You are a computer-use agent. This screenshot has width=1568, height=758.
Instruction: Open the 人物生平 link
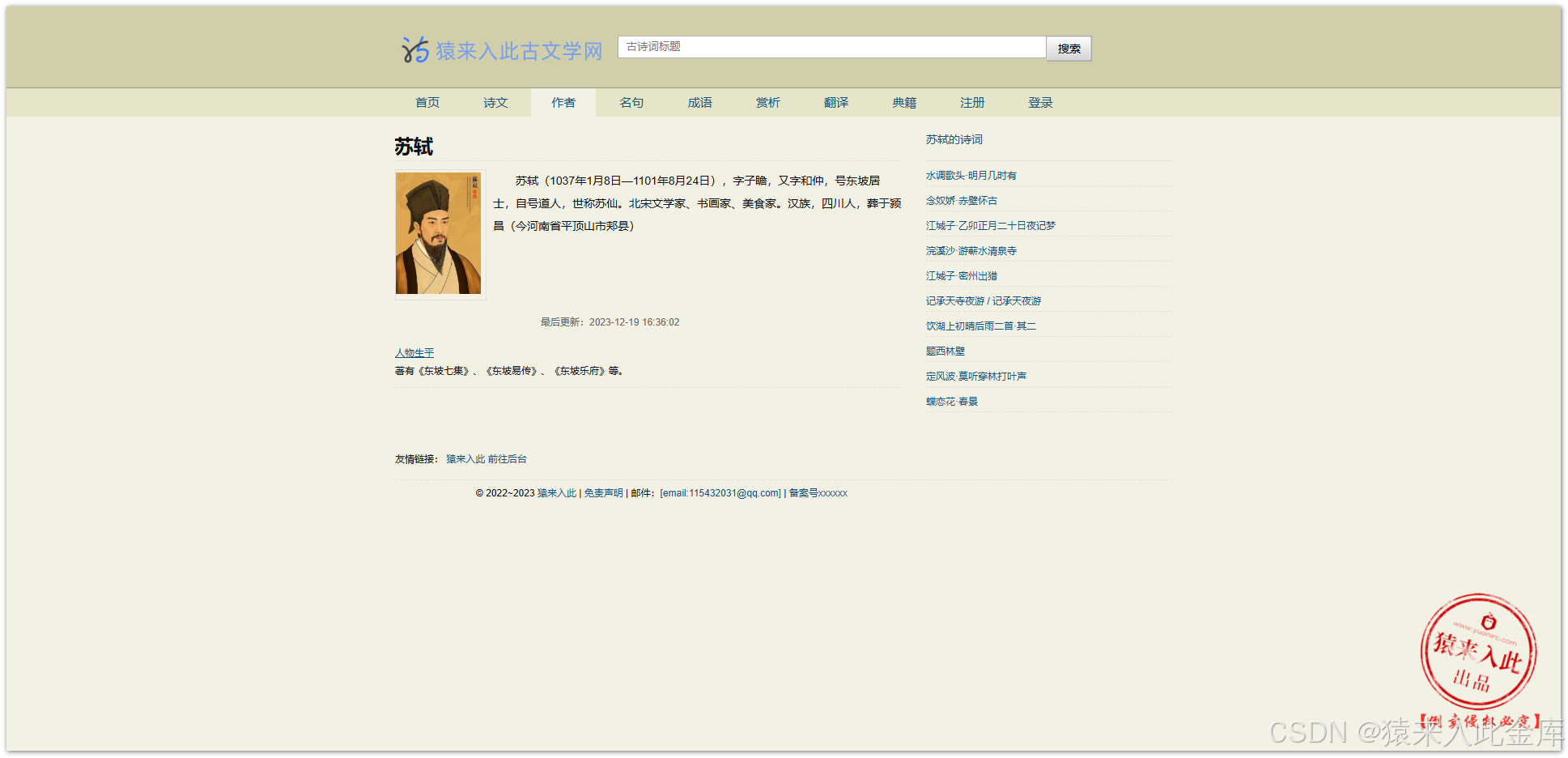[x=414, y=353]
